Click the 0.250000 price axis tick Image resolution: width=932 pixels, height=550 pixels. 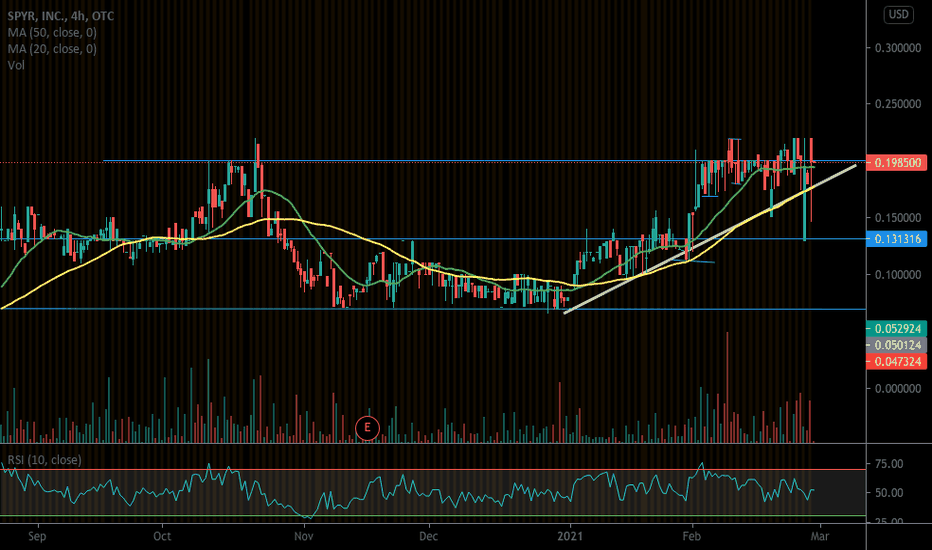(x=898, y=103)
